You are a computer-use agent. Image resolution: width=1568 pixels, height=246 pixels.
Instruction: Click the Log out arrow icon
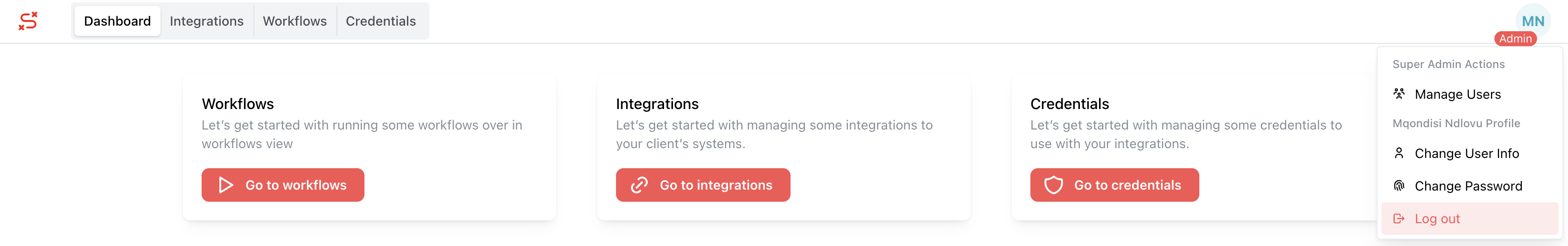click(x=1399, y=219)
